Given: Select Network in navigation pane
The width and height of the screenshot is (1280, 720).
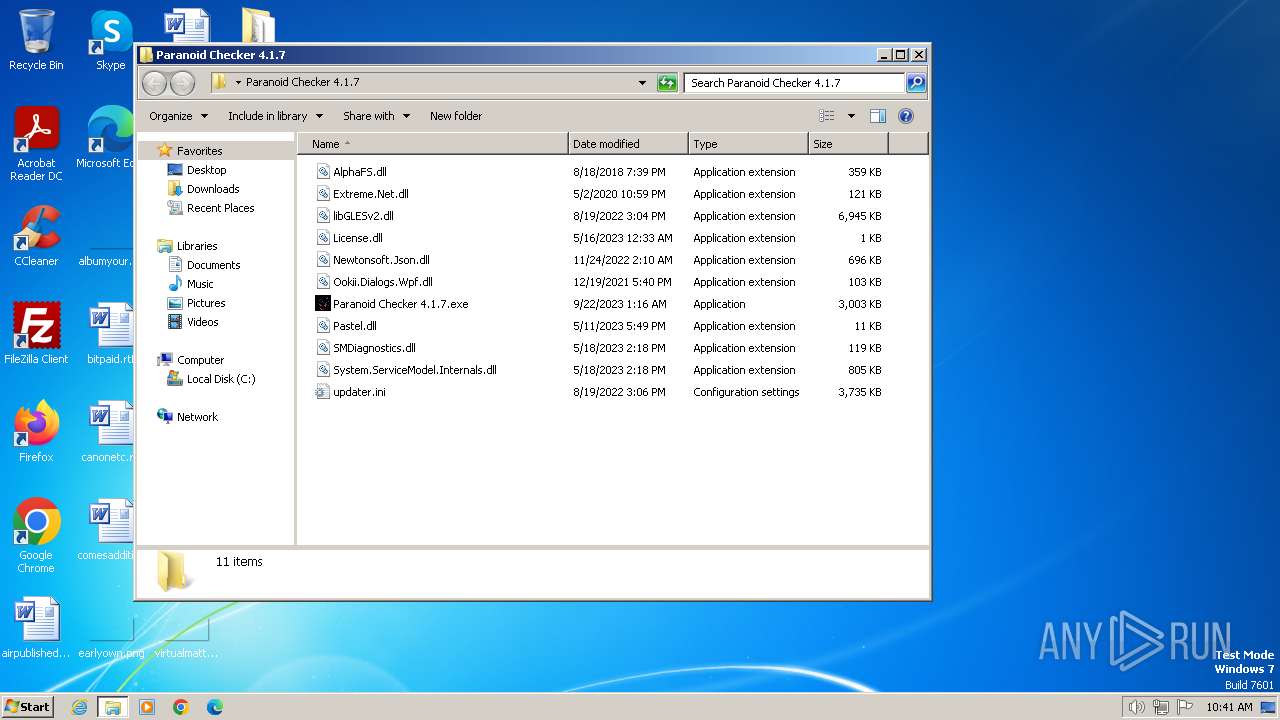Looking at the screenshot, I should [x=197, y=417].
